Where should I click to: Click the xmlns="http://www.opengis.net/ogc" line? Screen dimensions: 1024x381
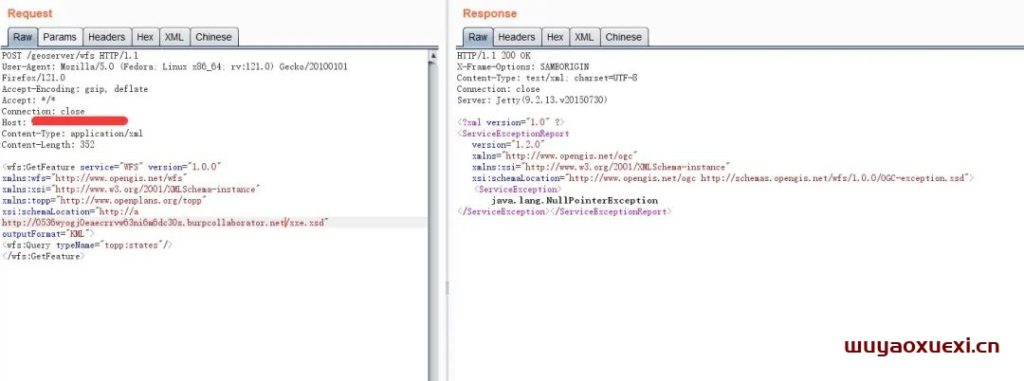pyautogui.click(x=554, y=156)
